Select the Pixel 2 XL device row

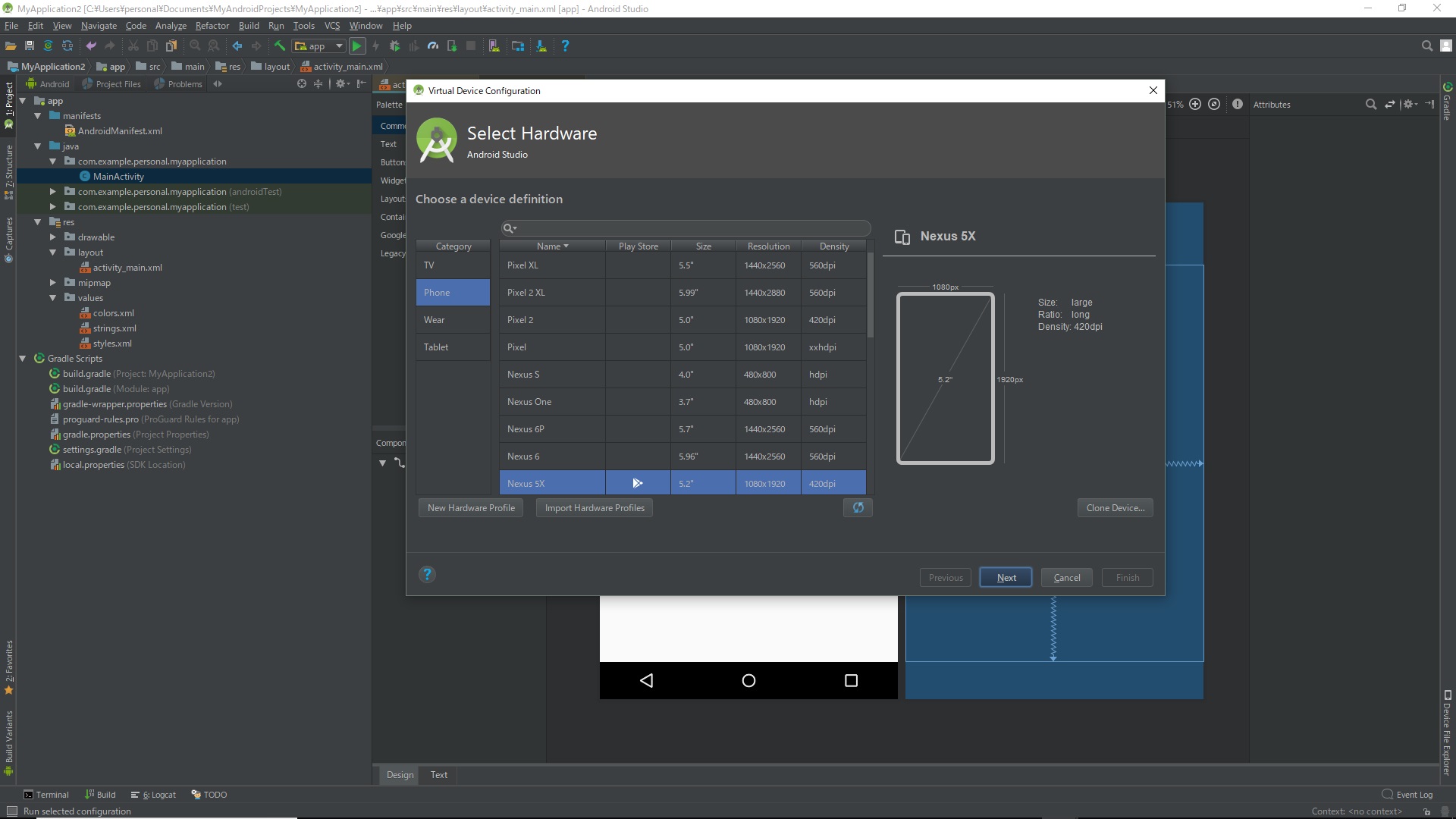[x=682, y=293]
